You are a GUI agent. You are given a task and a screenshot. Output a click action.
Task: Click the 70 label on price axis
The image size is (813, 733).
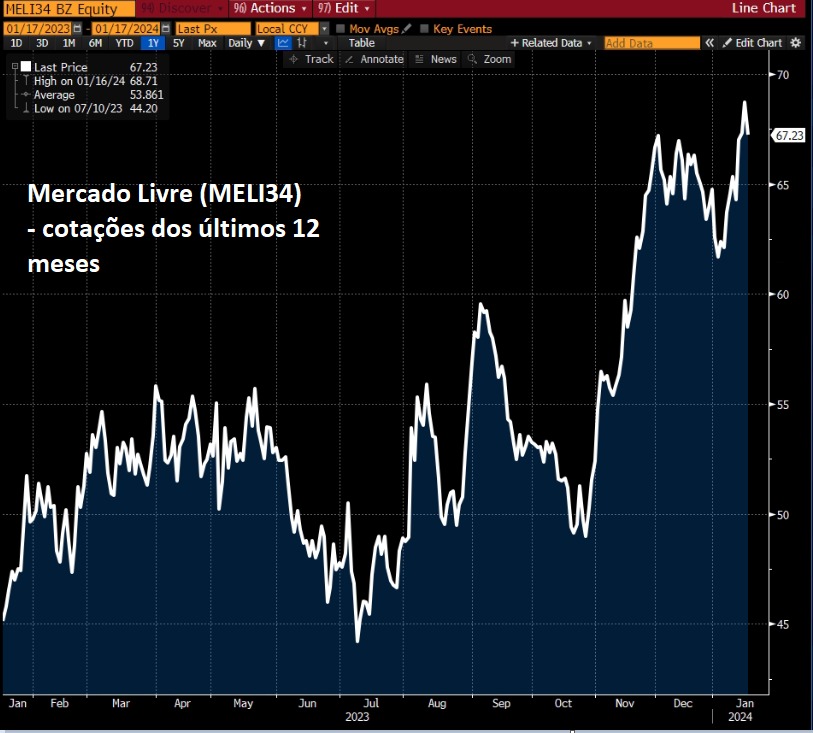coord(782,75)
